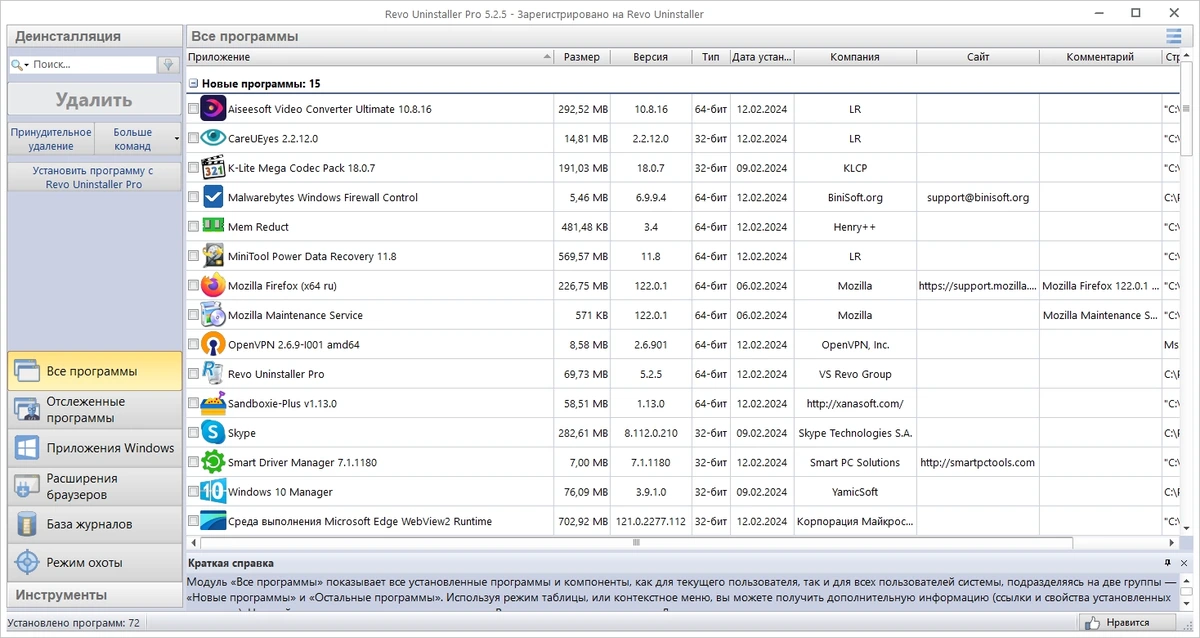Viewport: 1200px width, 638px height.
Task: Sort by the Дата установки column header
Action: click(x=763, y=57)
